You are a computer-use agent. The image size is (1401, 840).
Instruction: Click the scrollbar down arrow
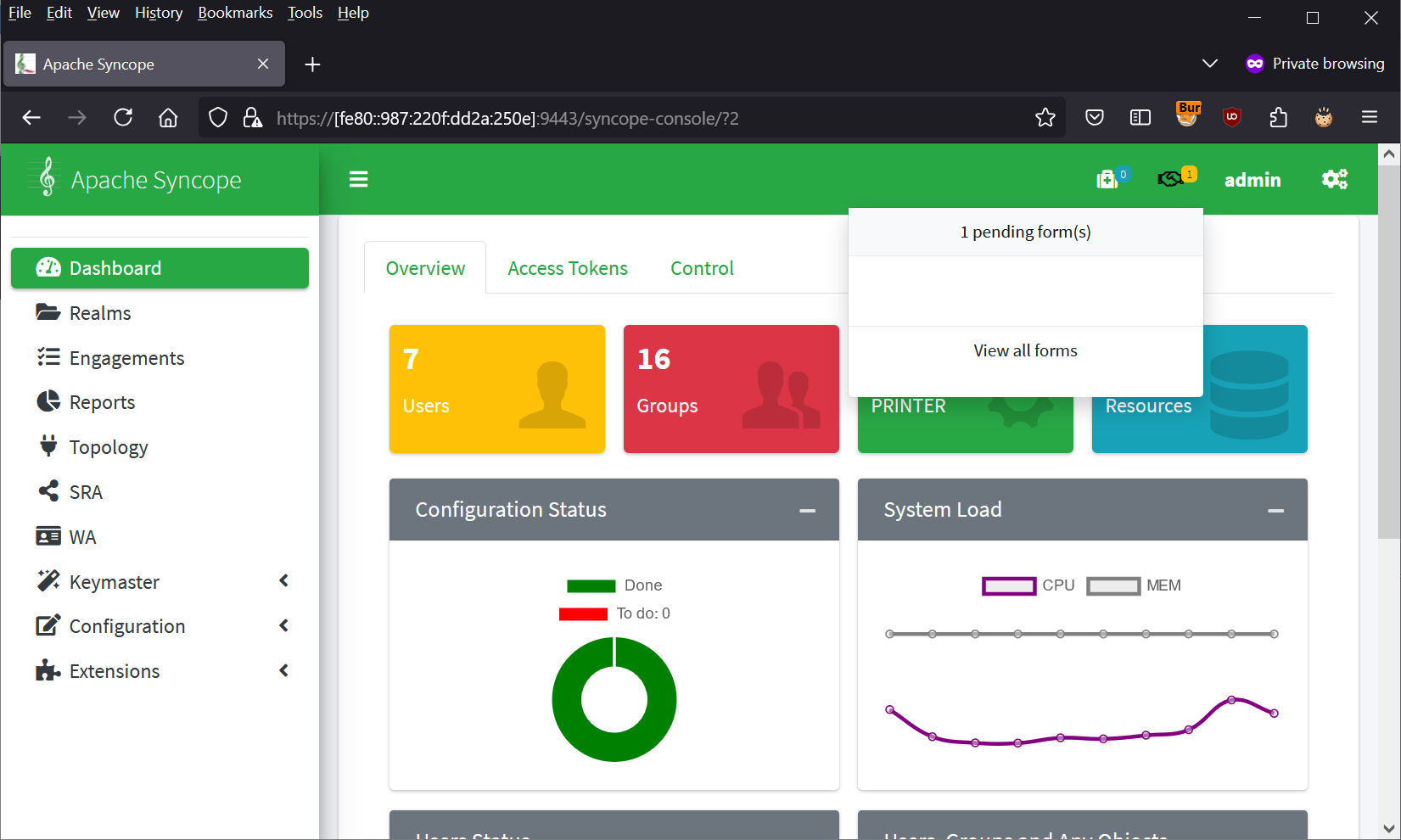click(x=1388, y=828)
